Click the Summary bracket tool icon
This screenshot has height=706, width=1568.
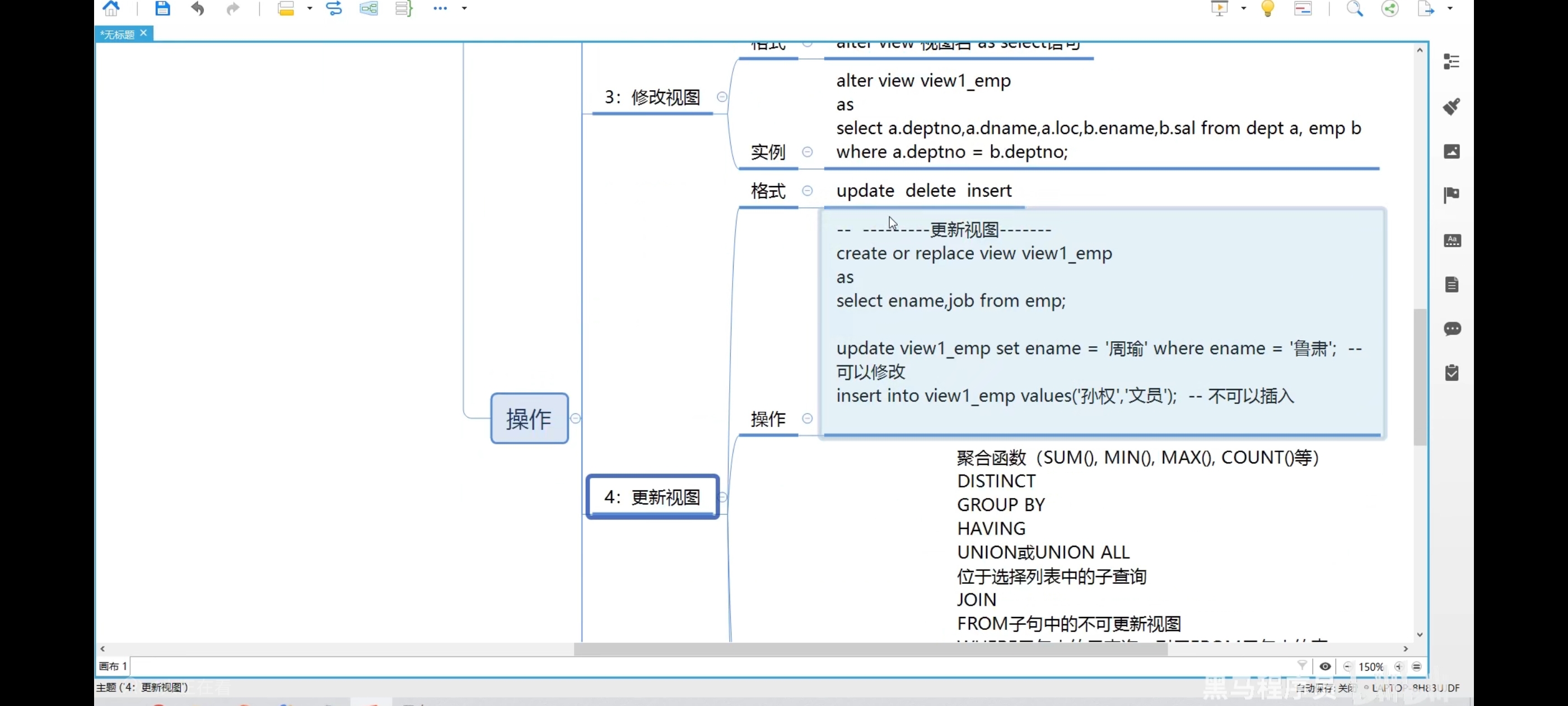pos(404,8)
